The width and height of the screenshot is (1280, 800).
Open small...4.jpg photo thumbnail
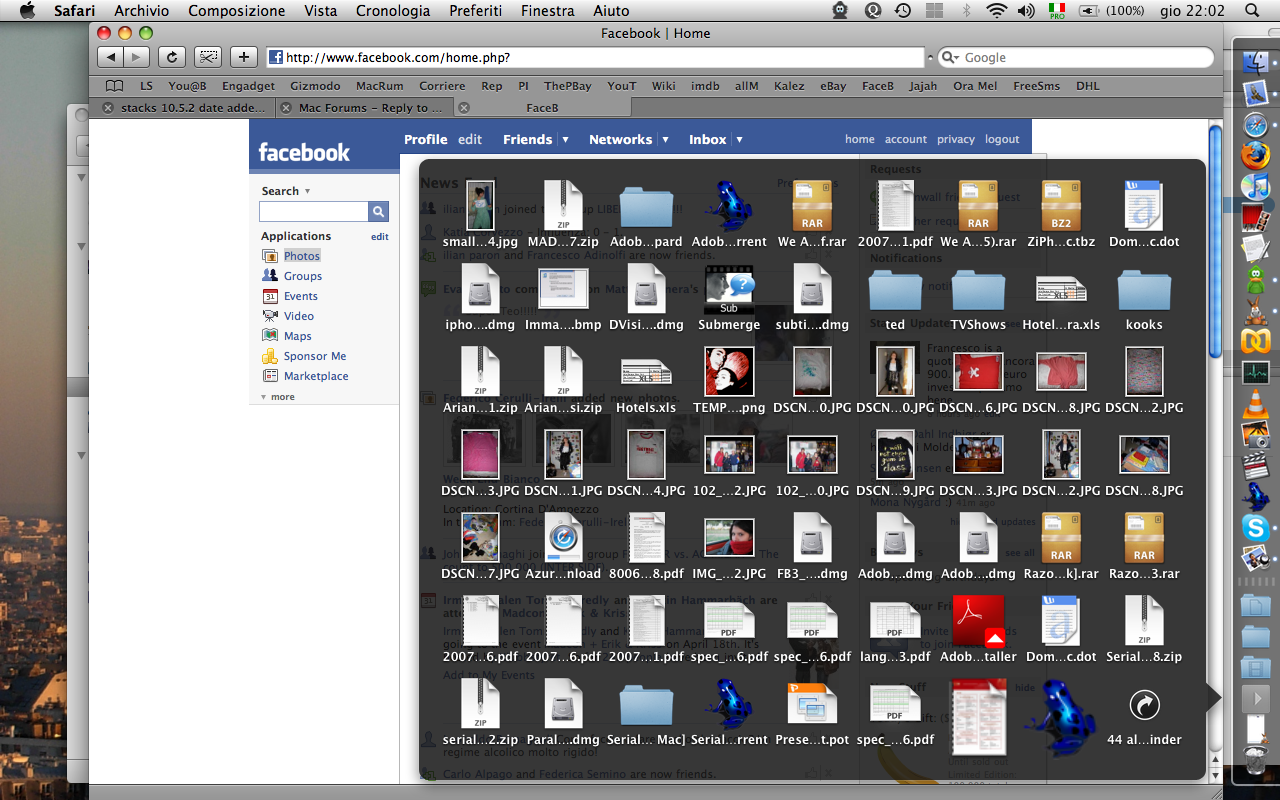(x=480, y=208)
